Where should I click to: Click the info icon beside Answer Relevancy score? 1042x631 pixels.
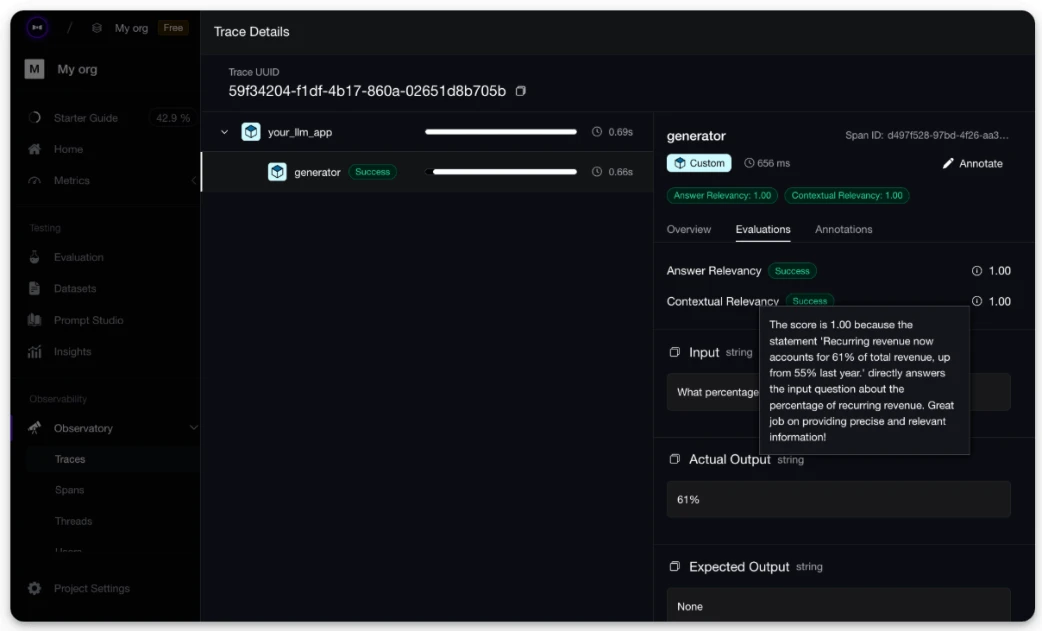pyautogui.click(x=977, y=271)
